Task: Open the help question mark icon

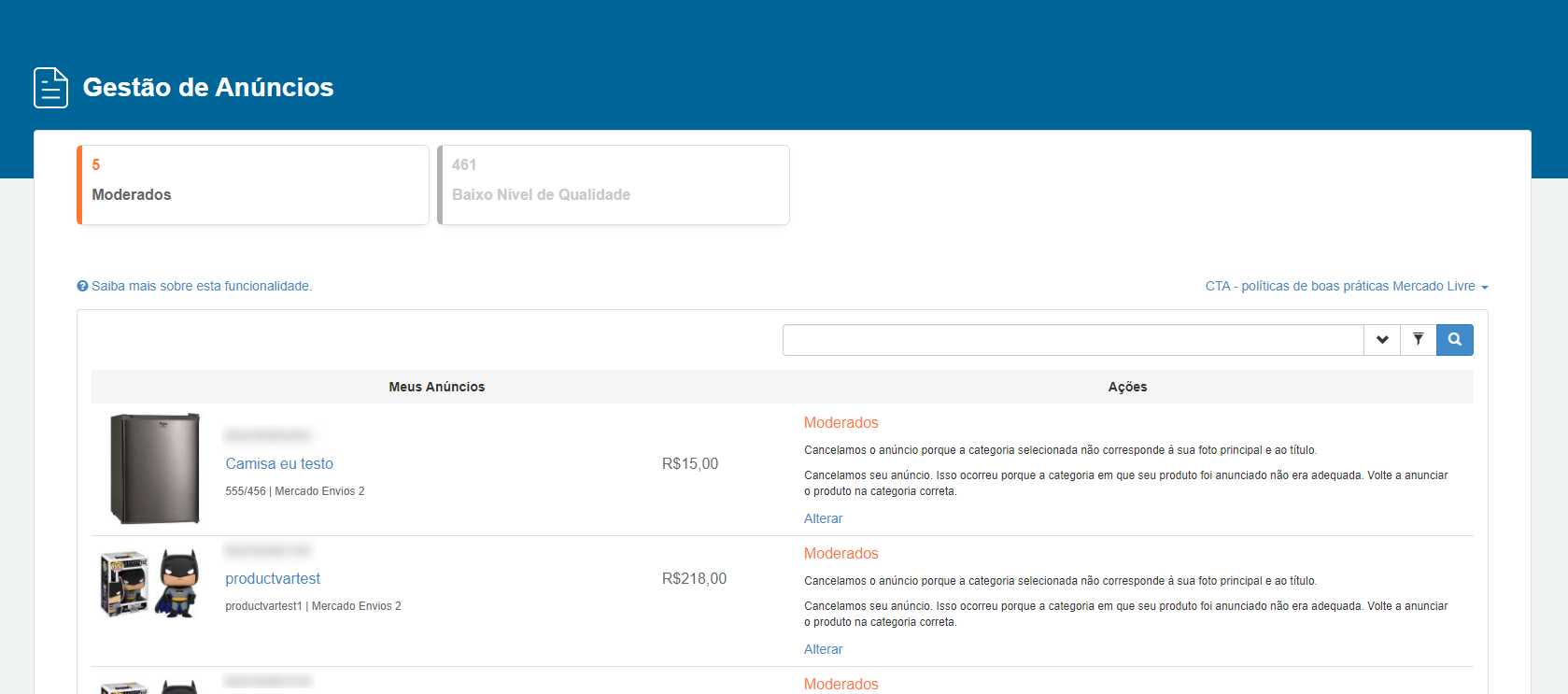Action: pos(82,287)
